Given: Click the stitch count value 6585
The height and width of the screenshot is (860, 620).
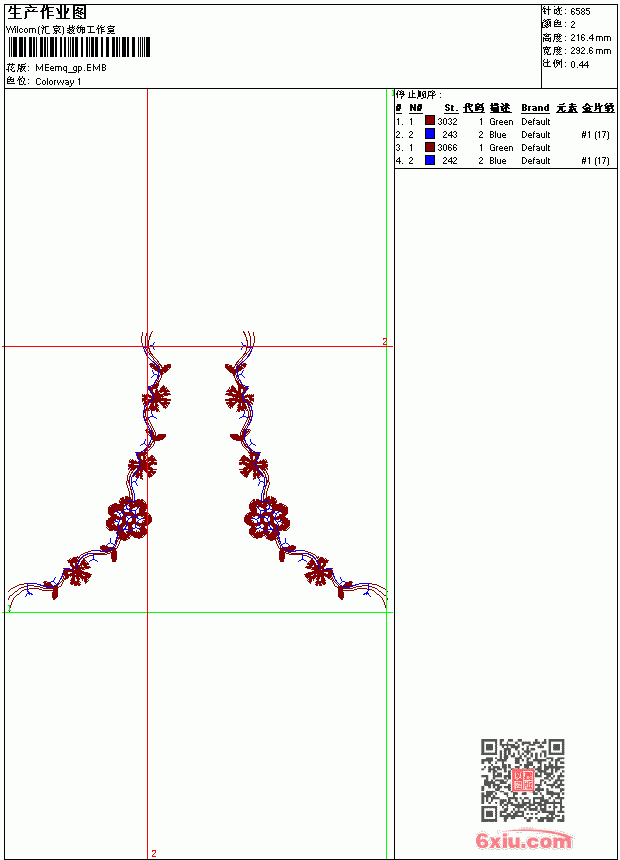Looking at the screenshot, I should (580, 12).
